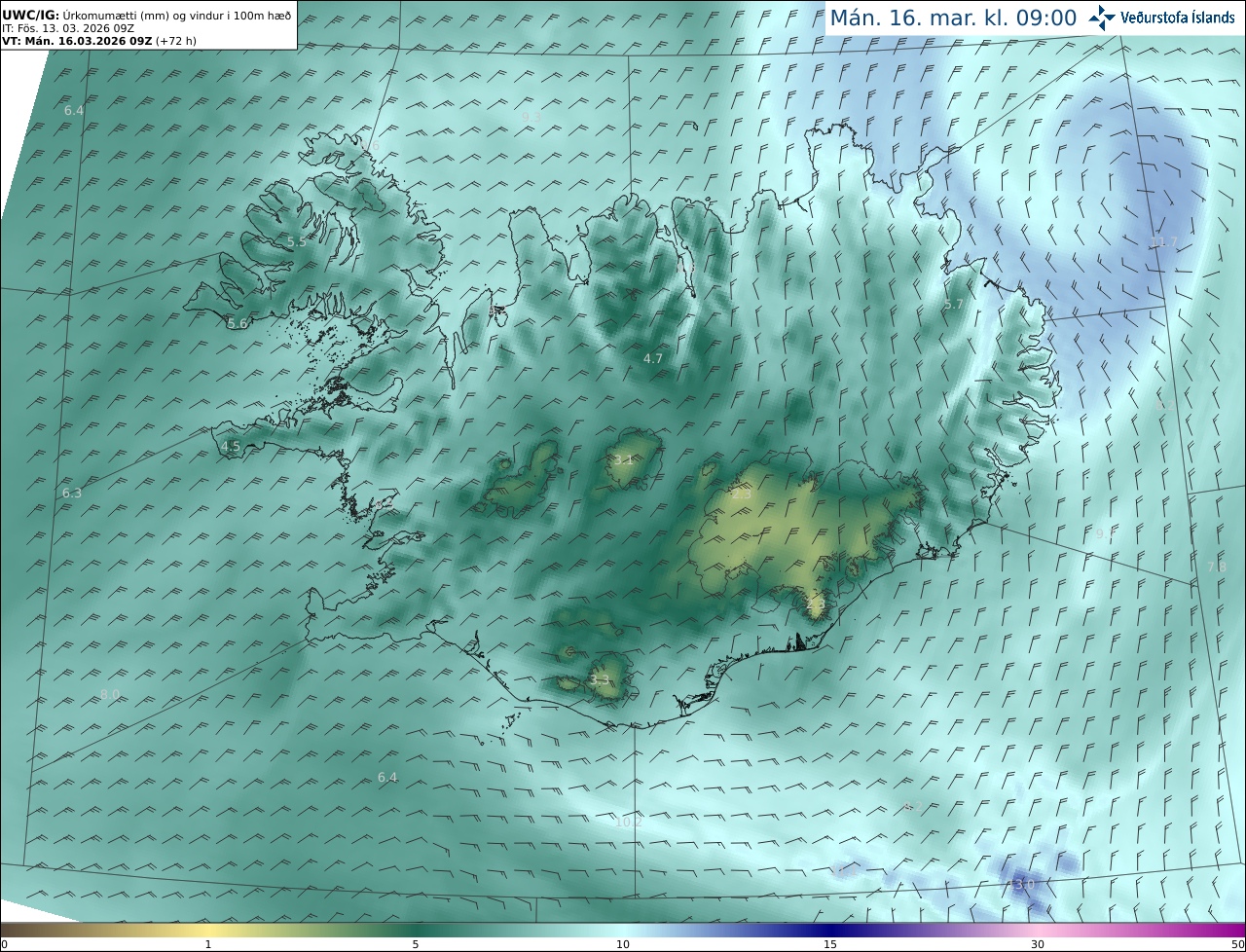
Task: Click the 3.3 value label on the map
Action: pyautogui.click(x=600, y=679)
